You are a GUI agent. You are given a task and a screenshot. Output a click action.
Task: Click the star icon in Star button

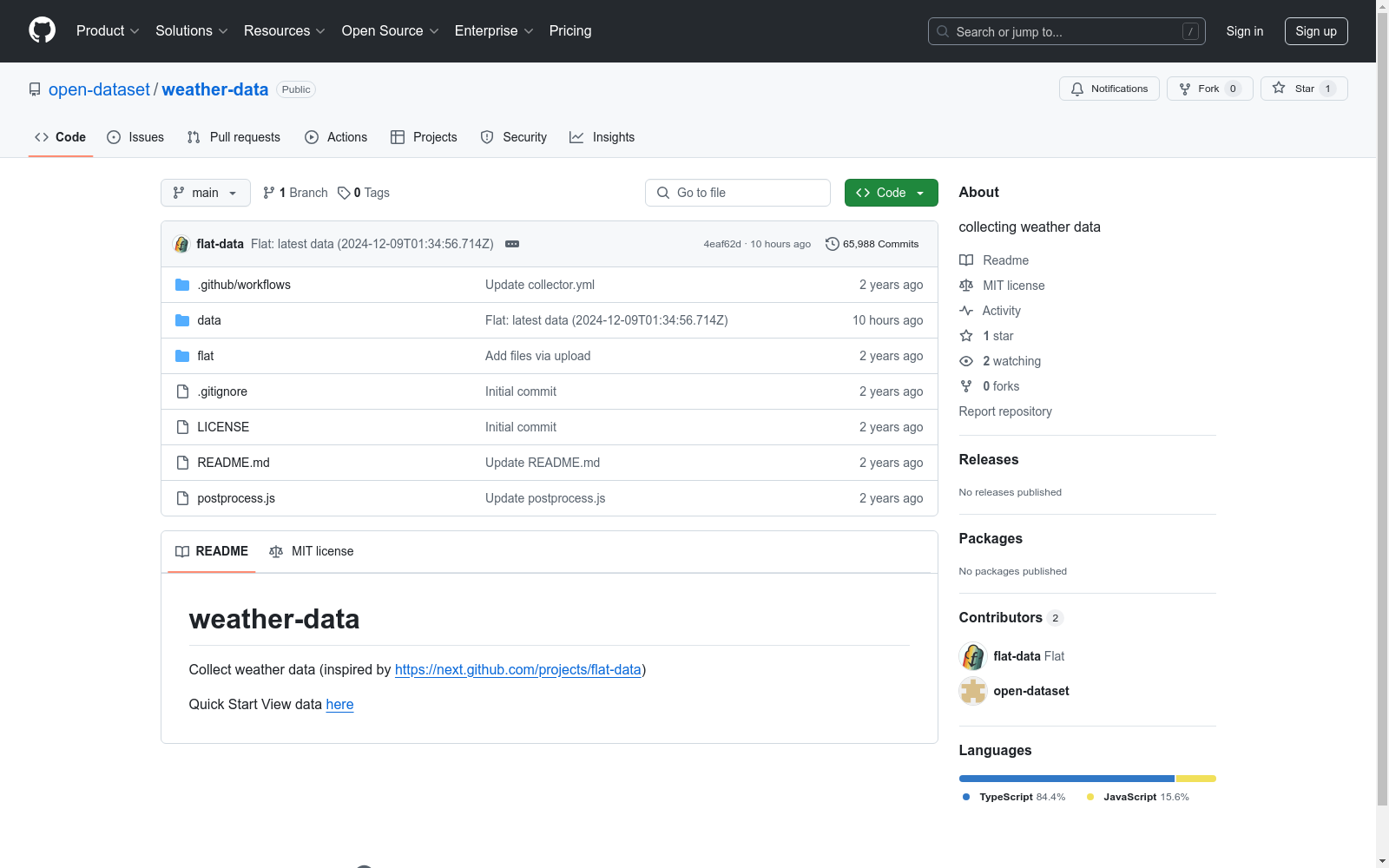point(1279,88)
